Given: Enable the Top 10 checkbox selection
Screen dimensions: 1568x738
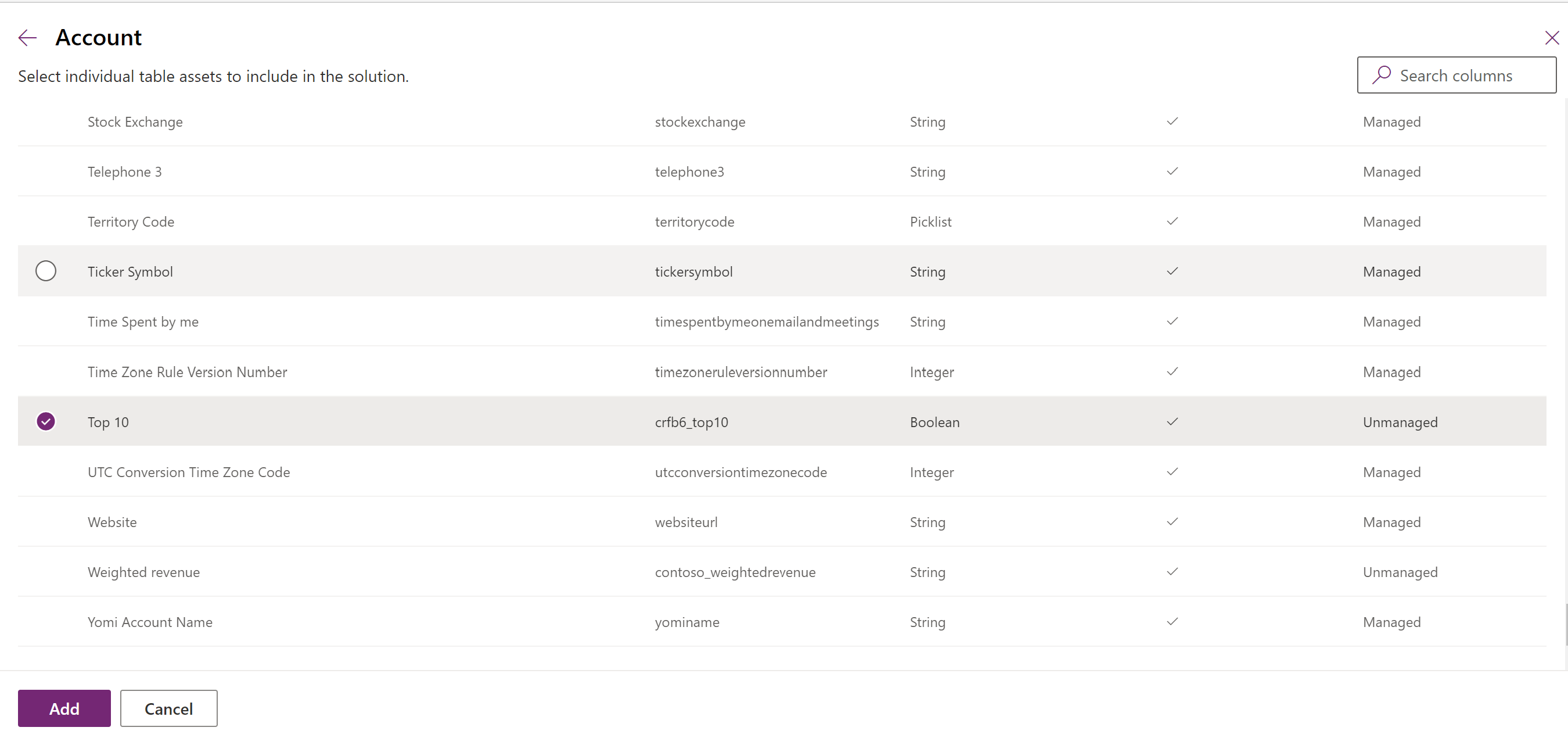Looking at the screenshot, I should (x=46, y=420).
